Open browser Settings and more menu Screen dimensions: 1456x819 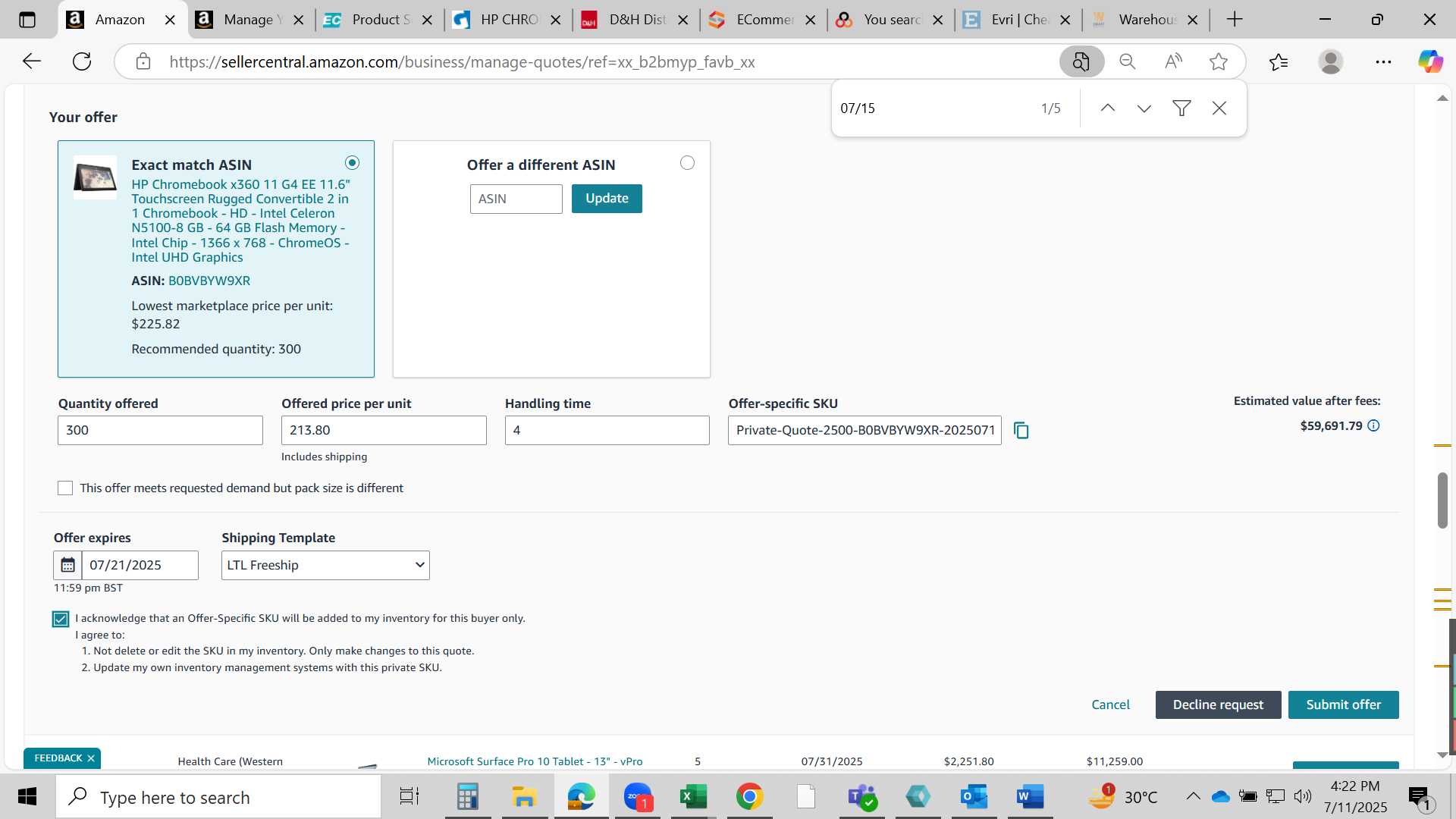point(1383,61)
